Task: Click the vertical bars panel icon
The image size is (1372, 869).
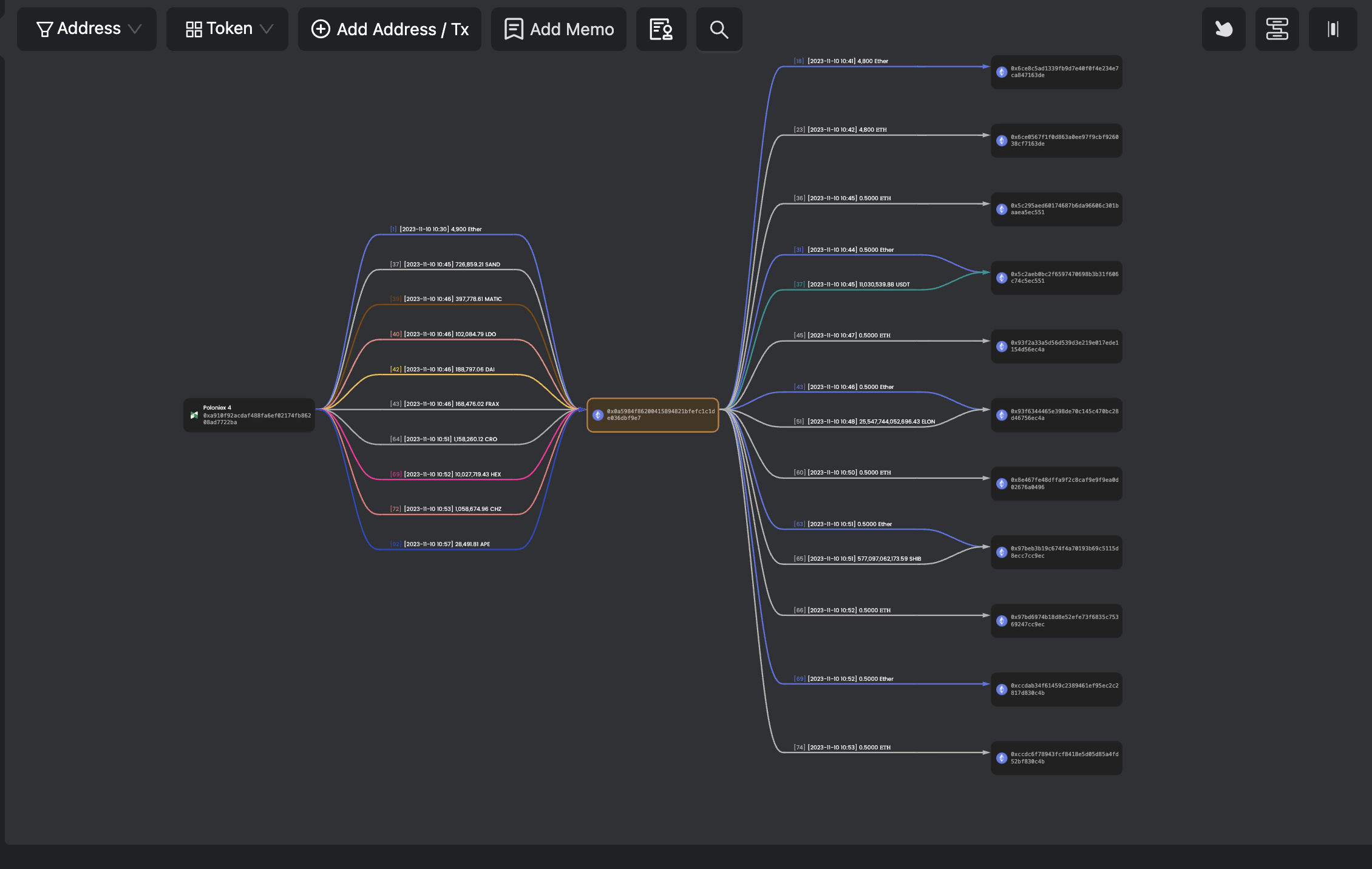Action: (1333, 29)
